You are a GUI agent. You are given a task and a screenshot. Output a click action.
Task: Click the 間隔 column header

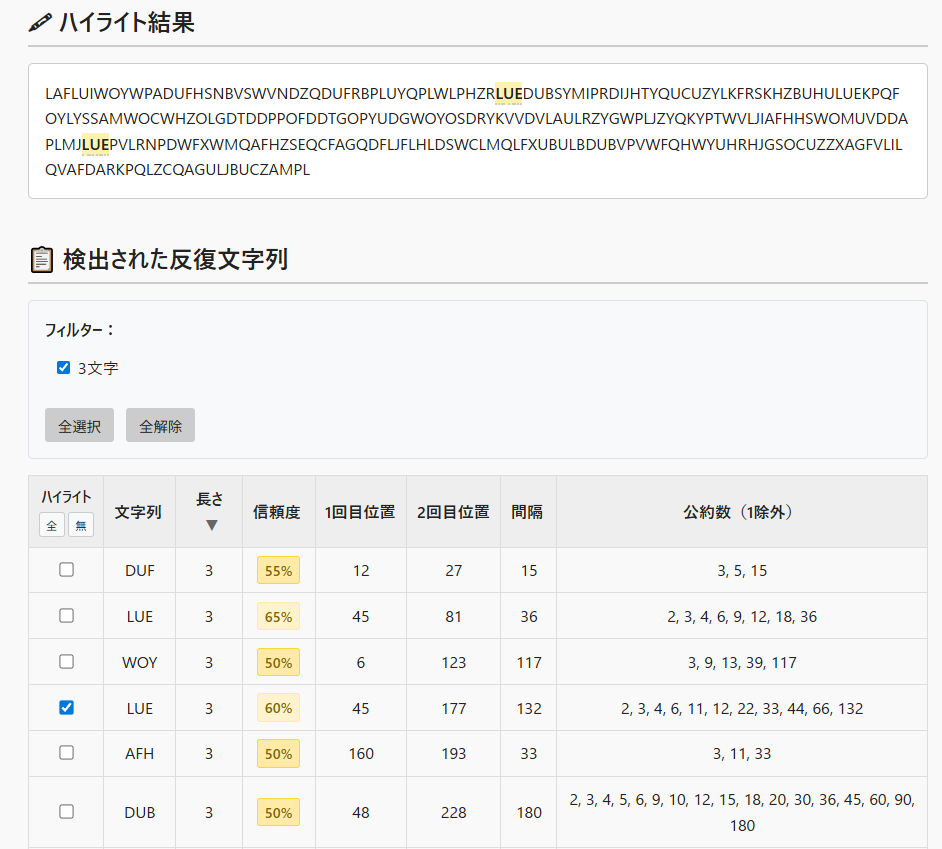click(x=528, y=512)
